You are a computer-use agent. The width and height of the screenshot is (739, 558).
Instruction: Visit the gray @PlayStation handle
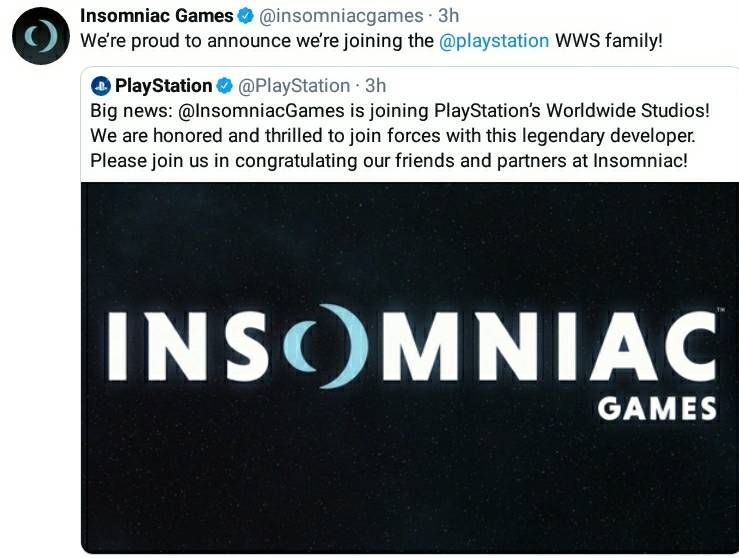294,86
